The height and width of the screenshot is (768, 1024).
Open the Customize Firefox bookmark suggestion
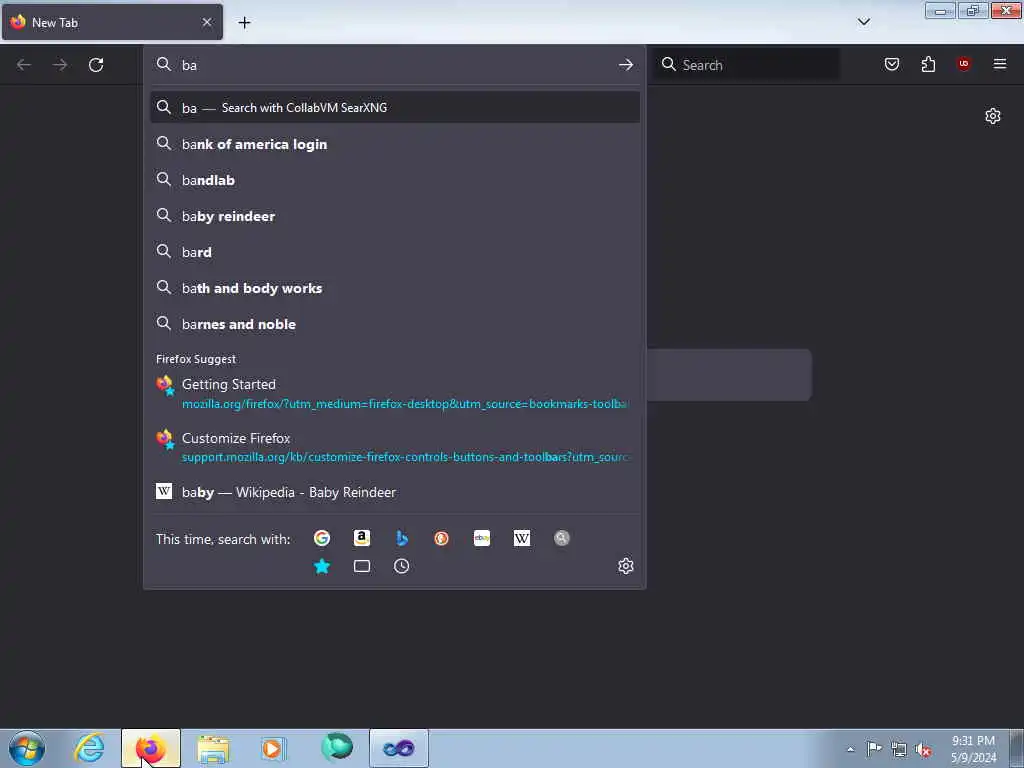(395, 447)
